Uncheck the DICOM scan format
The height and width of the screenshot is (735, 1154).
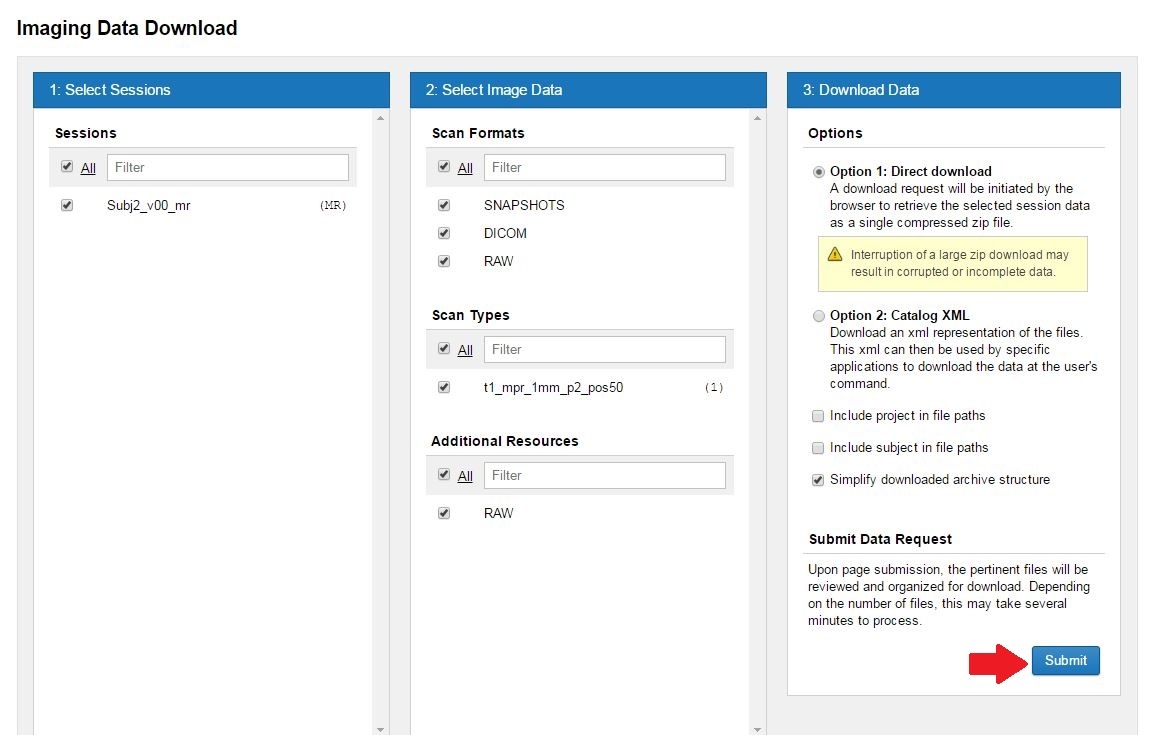(444, 233)
